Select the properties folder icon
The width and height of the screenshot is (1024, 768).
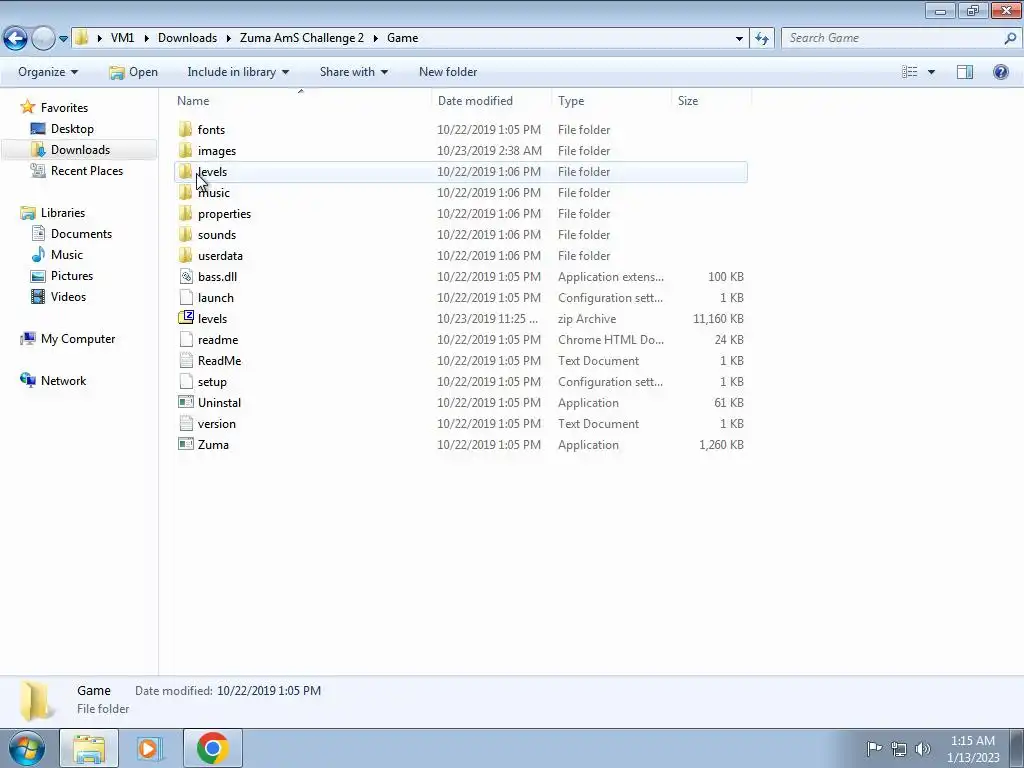coord(185,214)
